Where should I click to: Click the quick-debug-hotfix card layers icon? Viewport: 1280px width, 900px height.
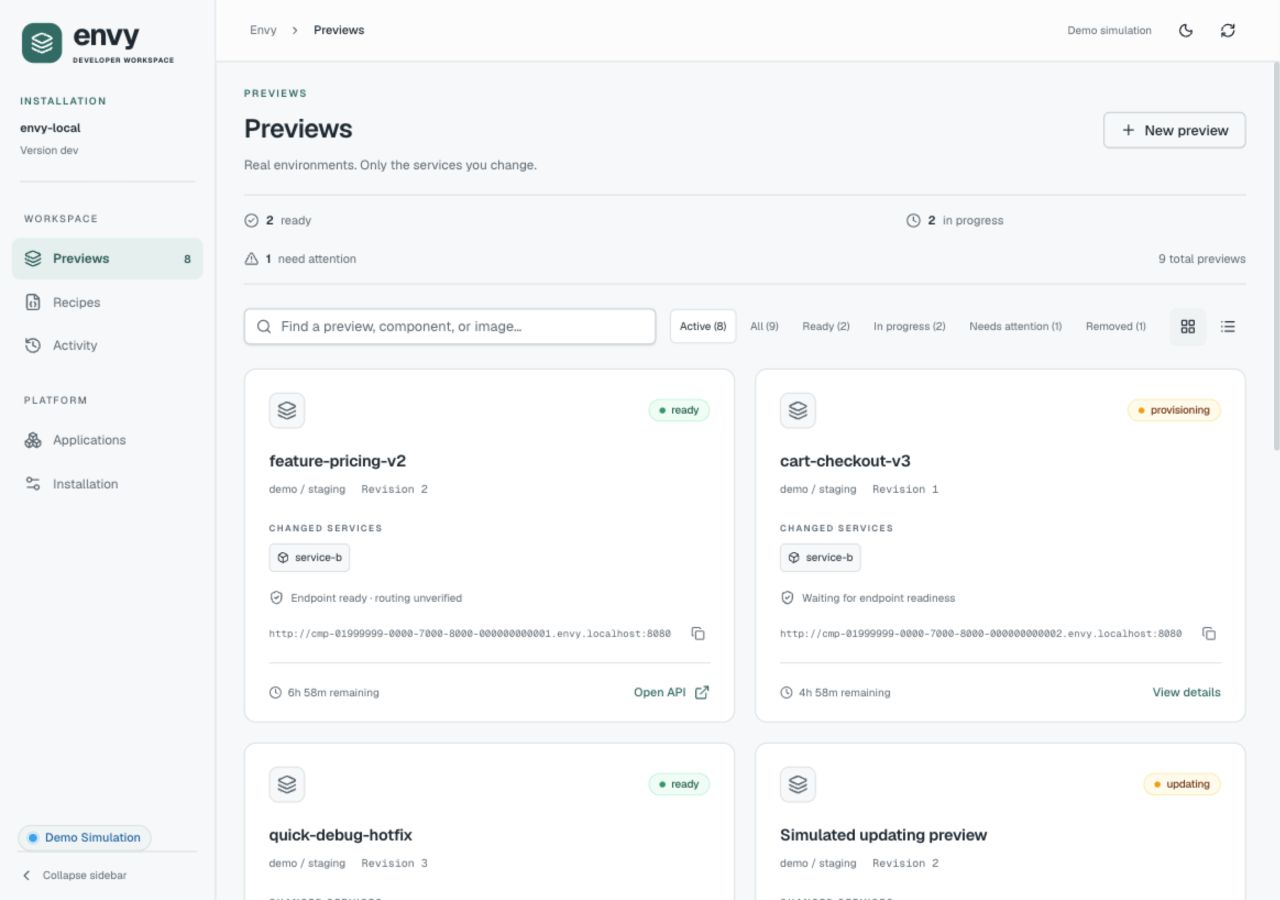287,784
